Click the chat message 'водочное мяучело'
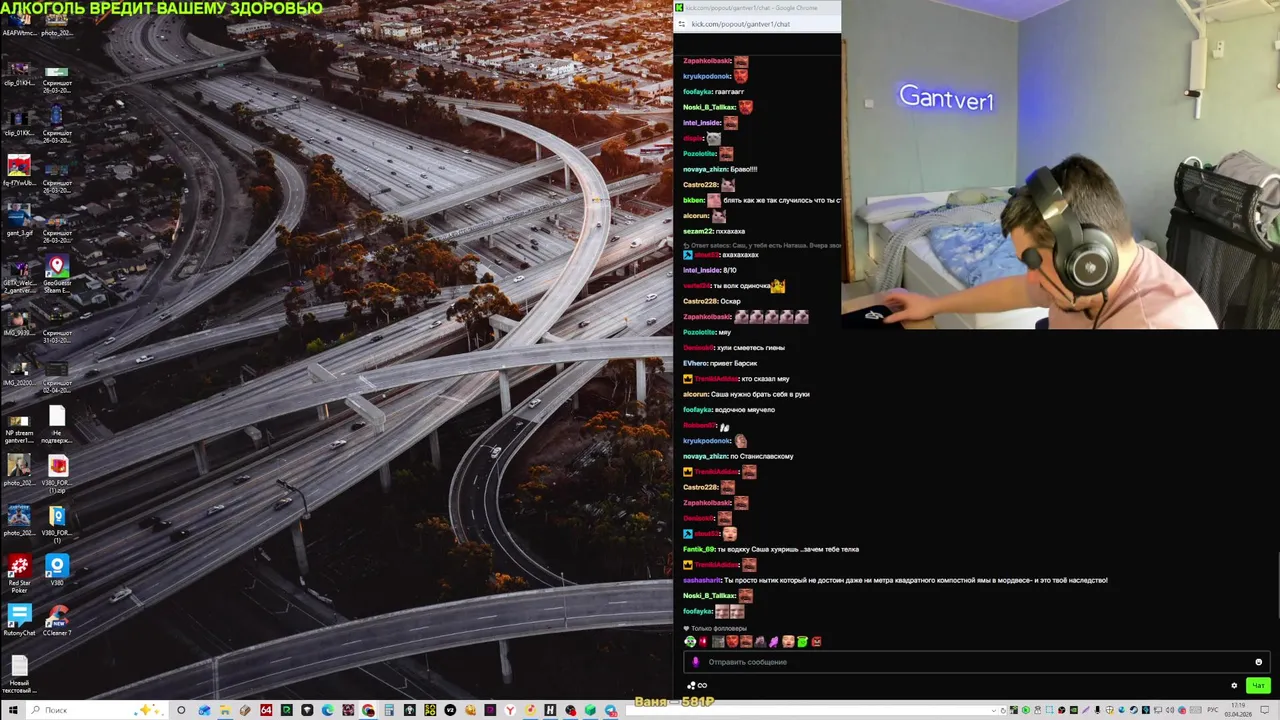This screenshot has height=720, width=1280. click(745, 410)
